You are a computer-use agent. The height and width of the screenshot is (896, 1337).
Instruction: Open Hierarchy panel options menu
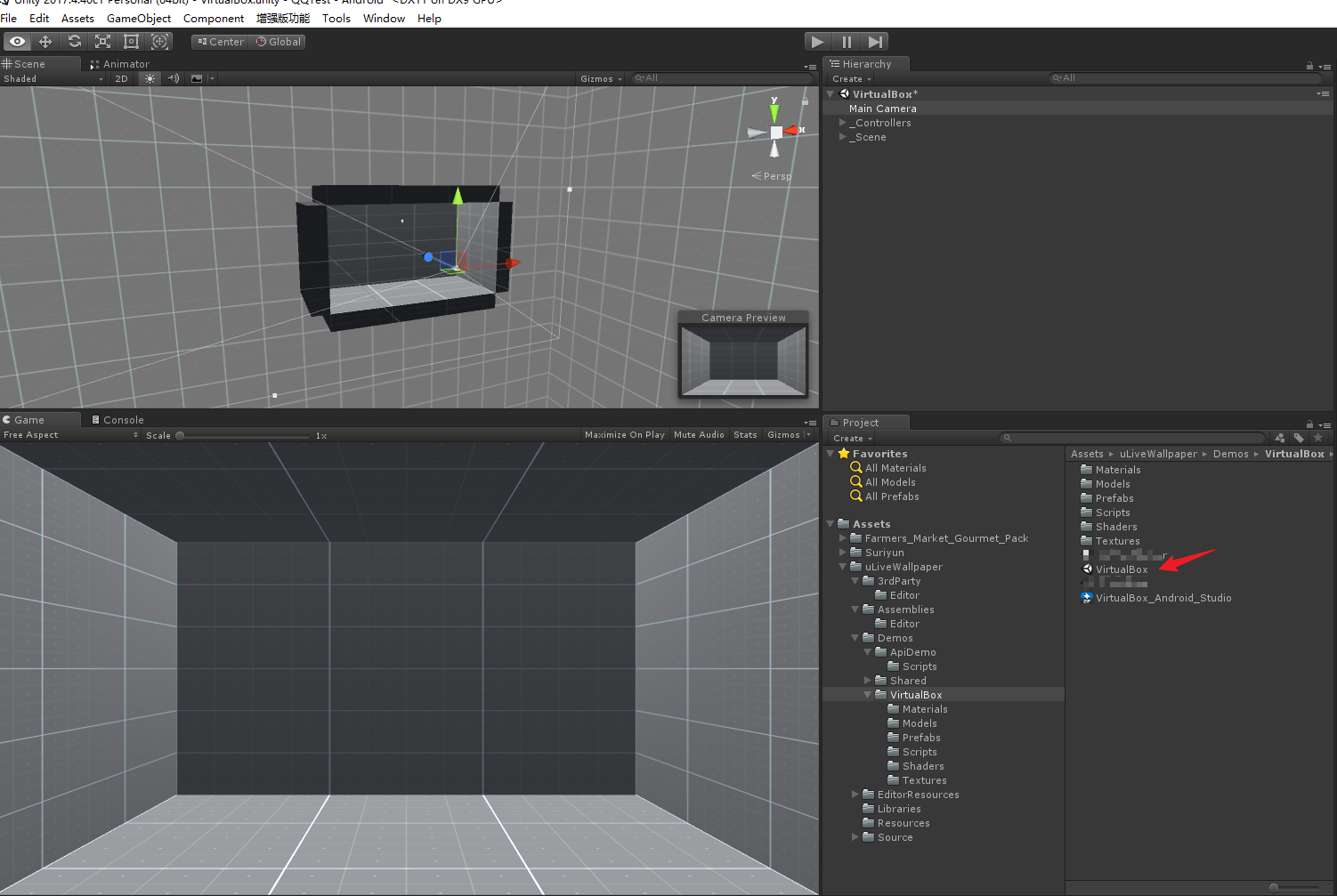(x=1325, y=67)
